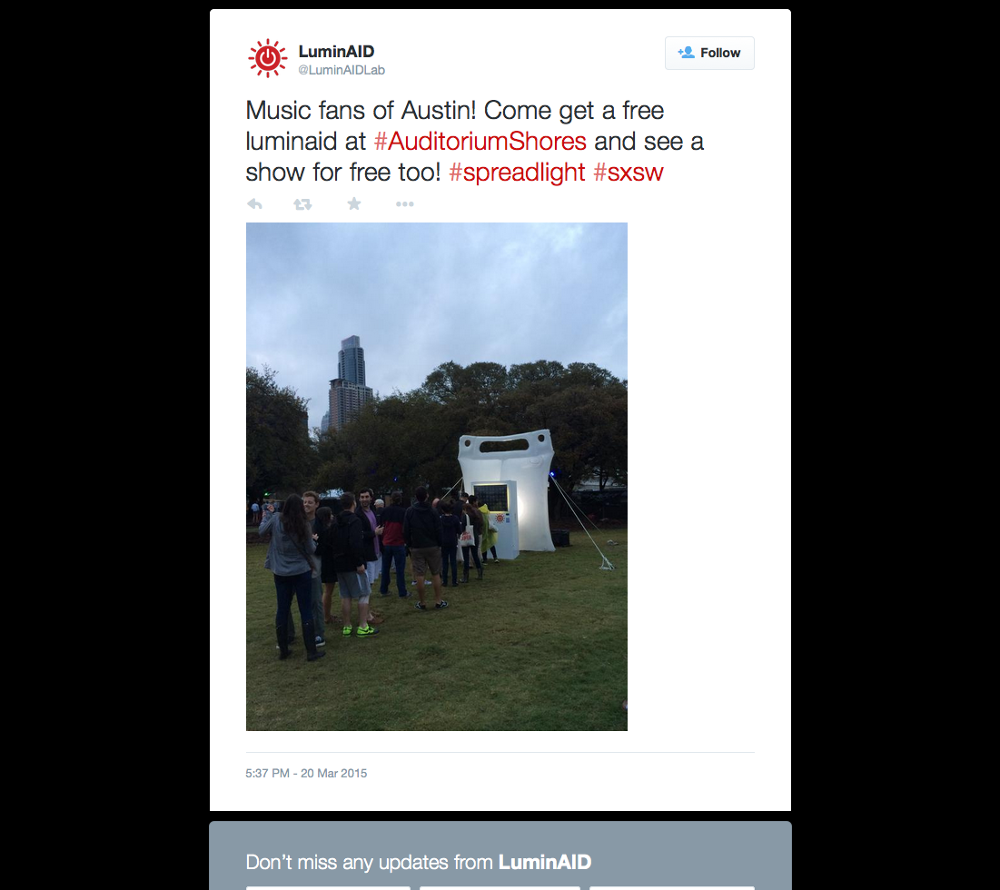Click bold LuminAID in the updates banner
This screenshot has width=1000, height=890.
click(x=545, y=862)
